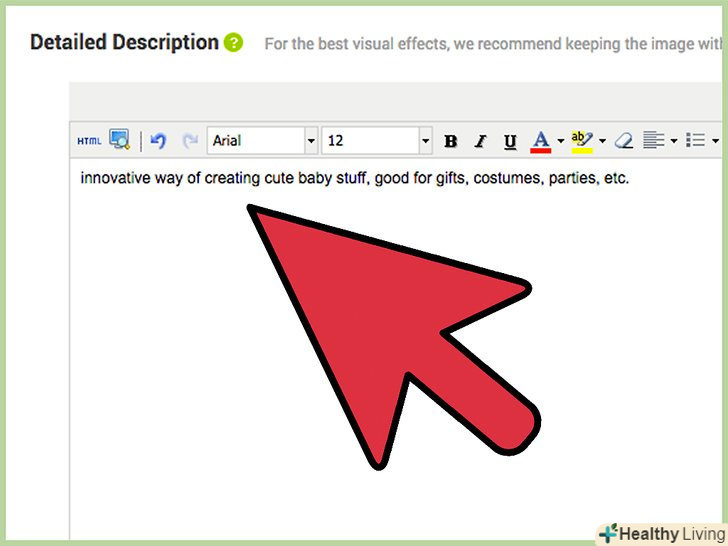Screen dimensions: 728x546
Task: Open the Arial font family dropdown
Action: (x=311, y=140)
